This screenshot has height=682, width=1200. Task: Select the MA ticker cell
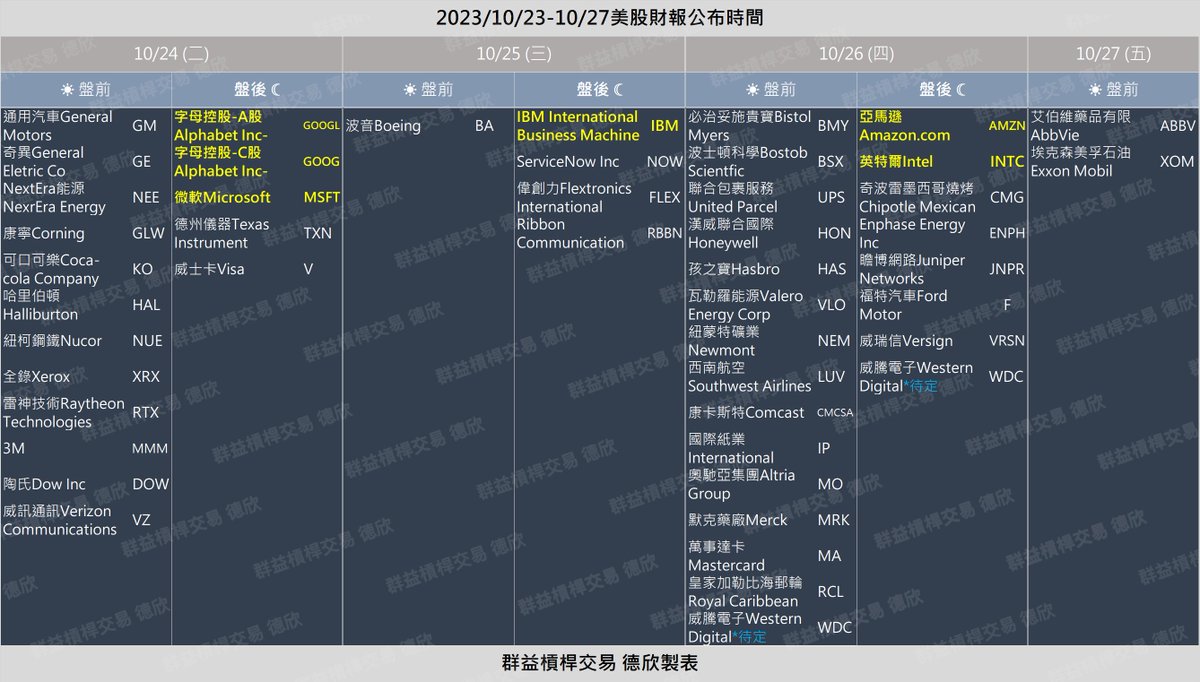coord(830,556)
